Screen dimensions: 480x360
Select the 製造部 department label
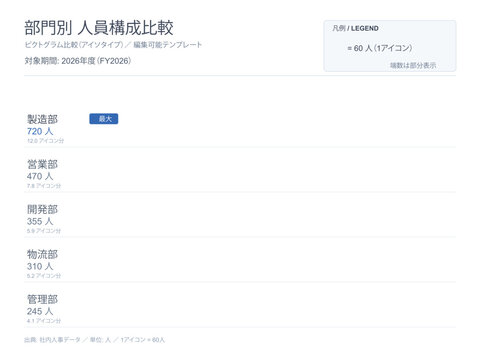tap(42, 119)
